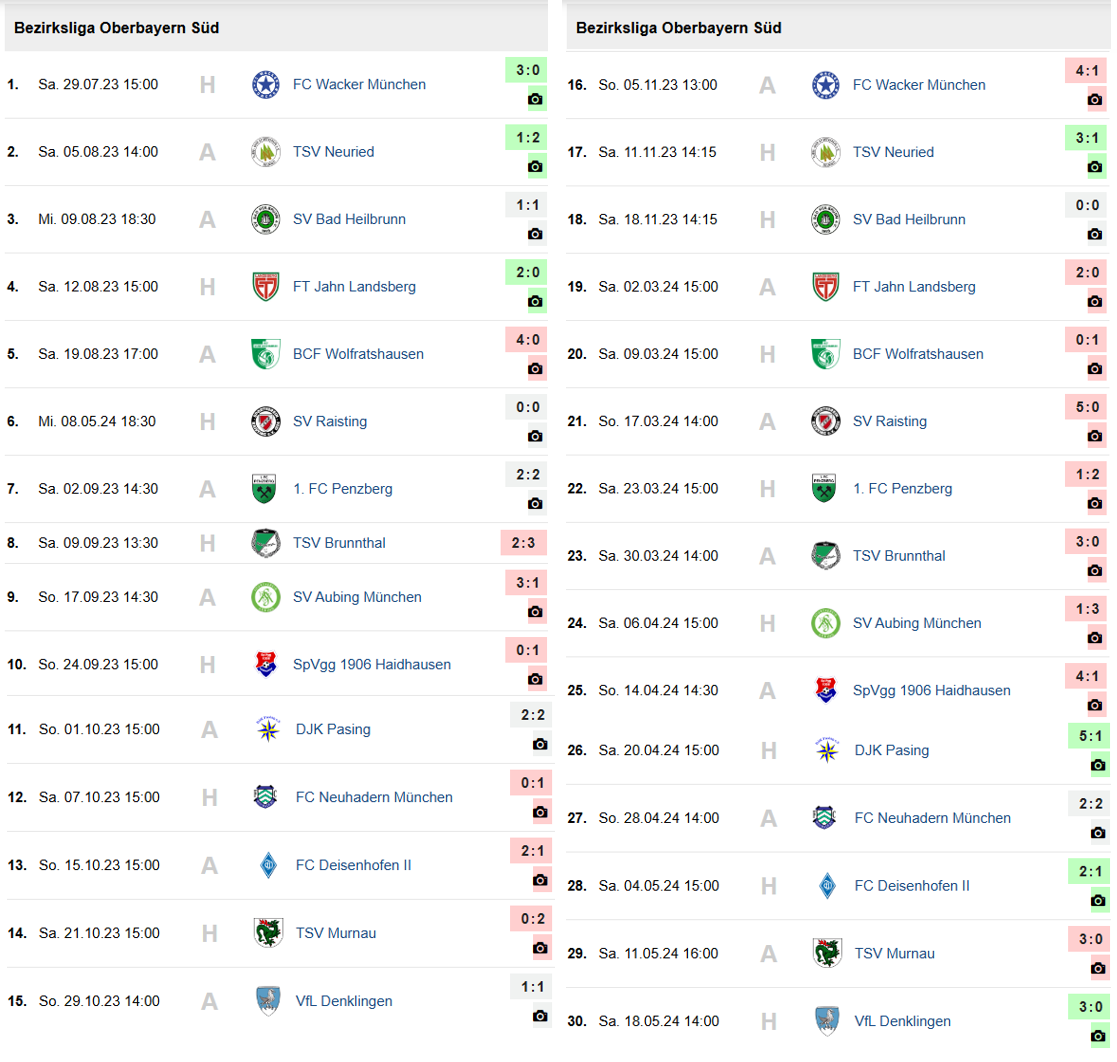Open 1. FC Penzberg link on matchday 22
Screen dimensions: 1117x1062
coord(902,489)
